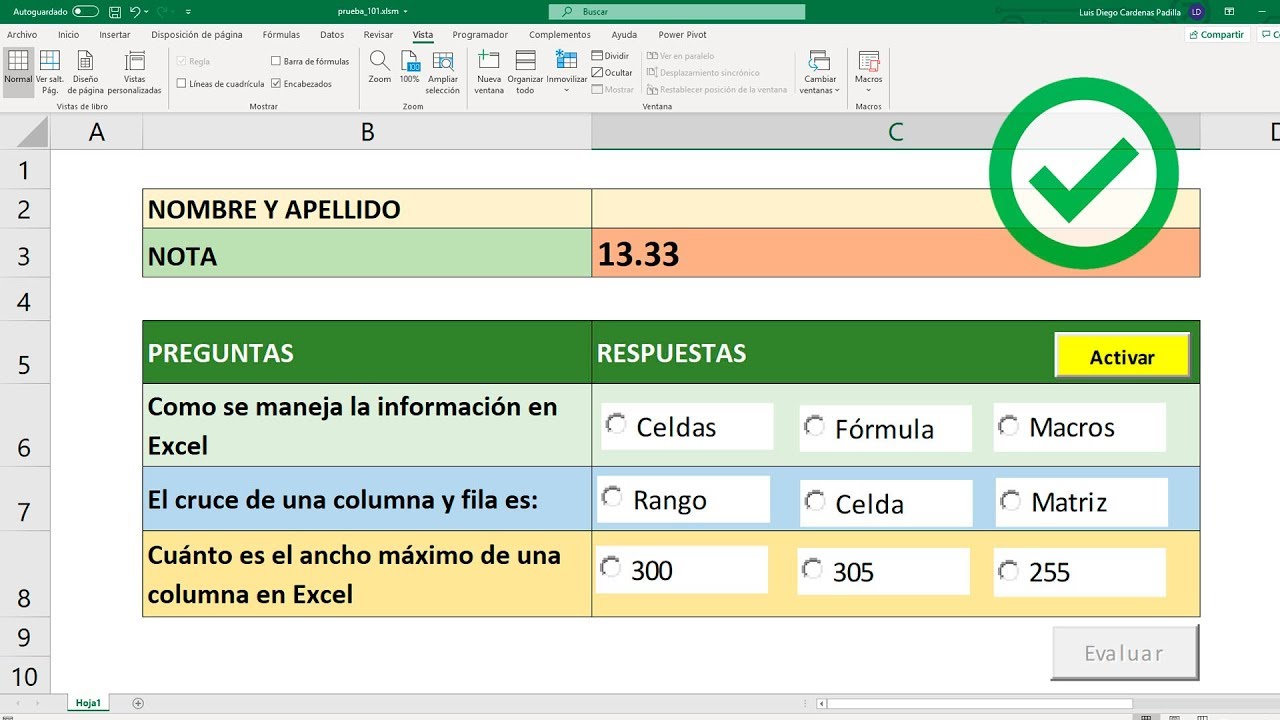Click Dividir window option

tap(611, 56)
